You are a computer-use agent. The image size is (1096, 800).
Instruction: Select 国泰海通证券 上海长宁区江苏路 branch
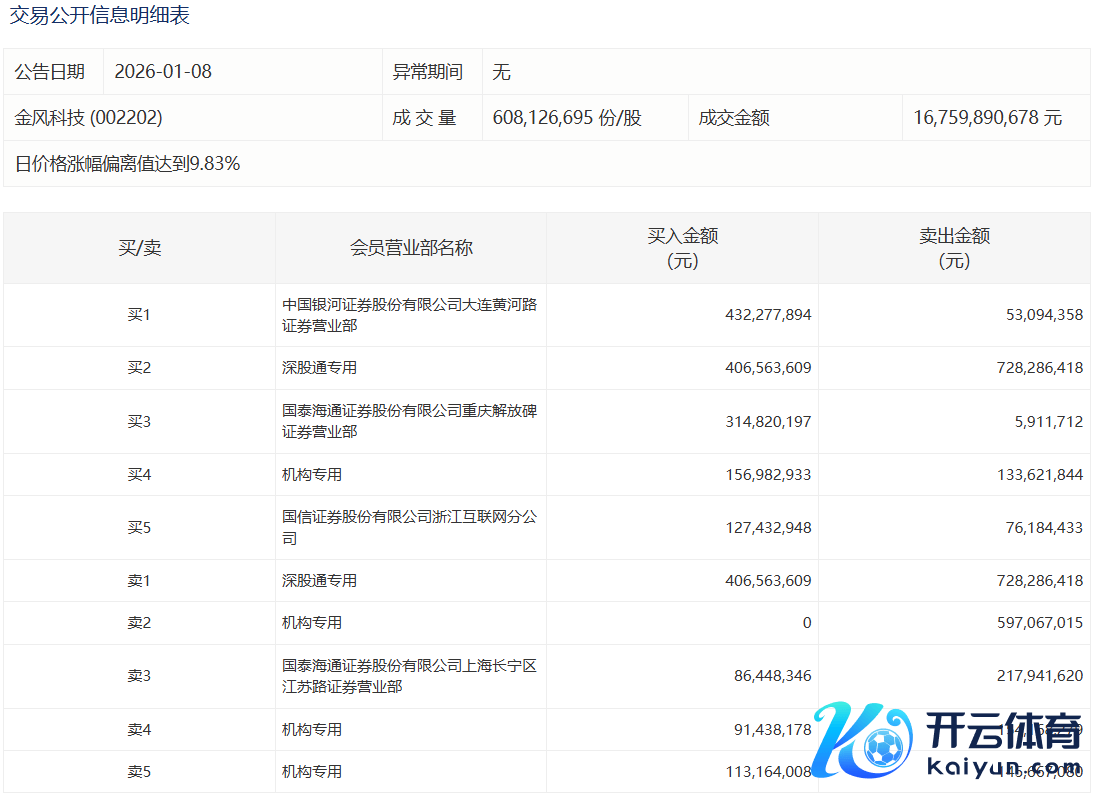(409, 676)
